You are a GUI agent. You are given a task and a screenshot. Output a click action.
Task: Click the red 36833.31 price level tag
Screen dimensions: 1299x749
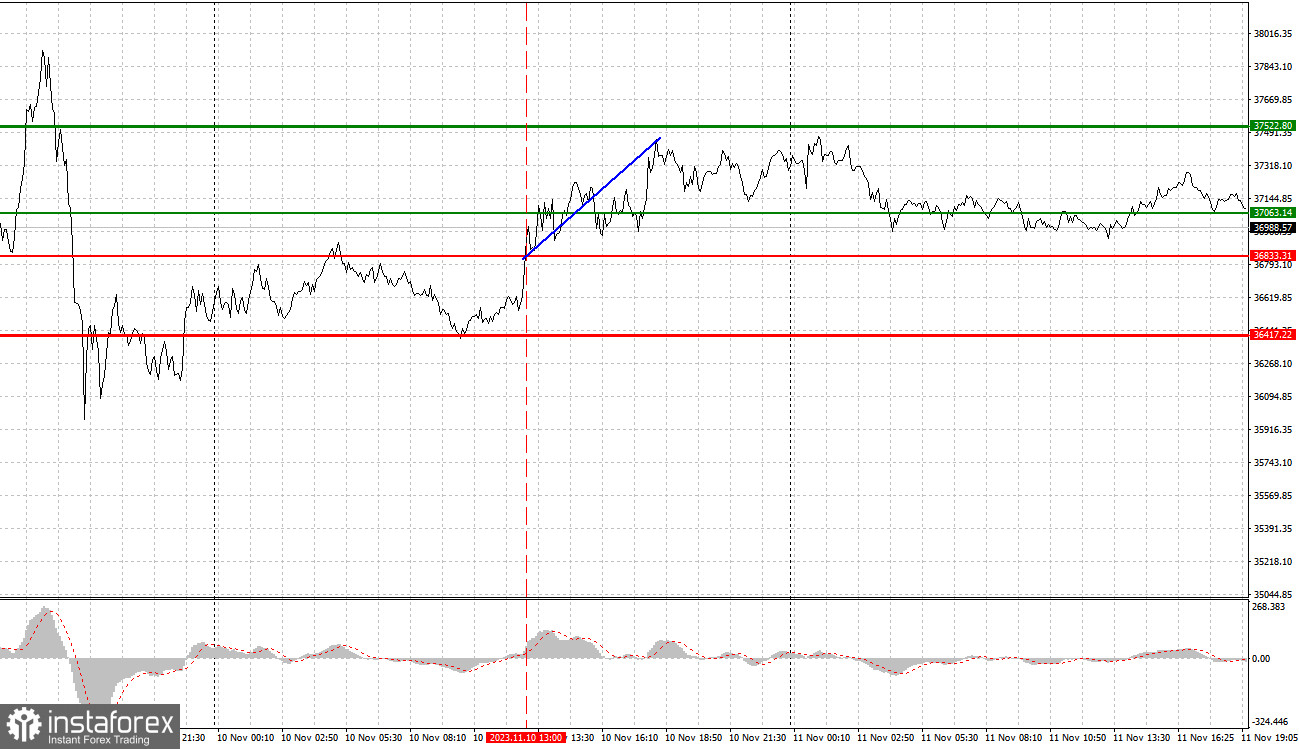(1273, 256)
